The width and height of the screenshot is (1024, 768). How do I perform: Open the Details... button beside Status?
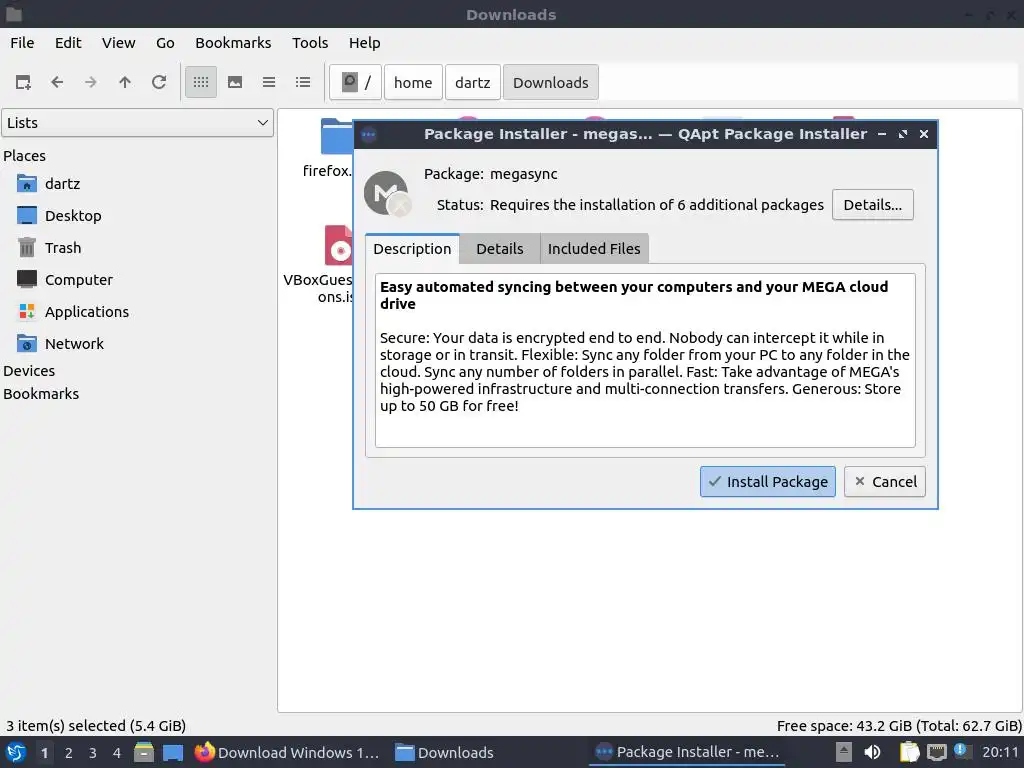[x=872, y=205]
